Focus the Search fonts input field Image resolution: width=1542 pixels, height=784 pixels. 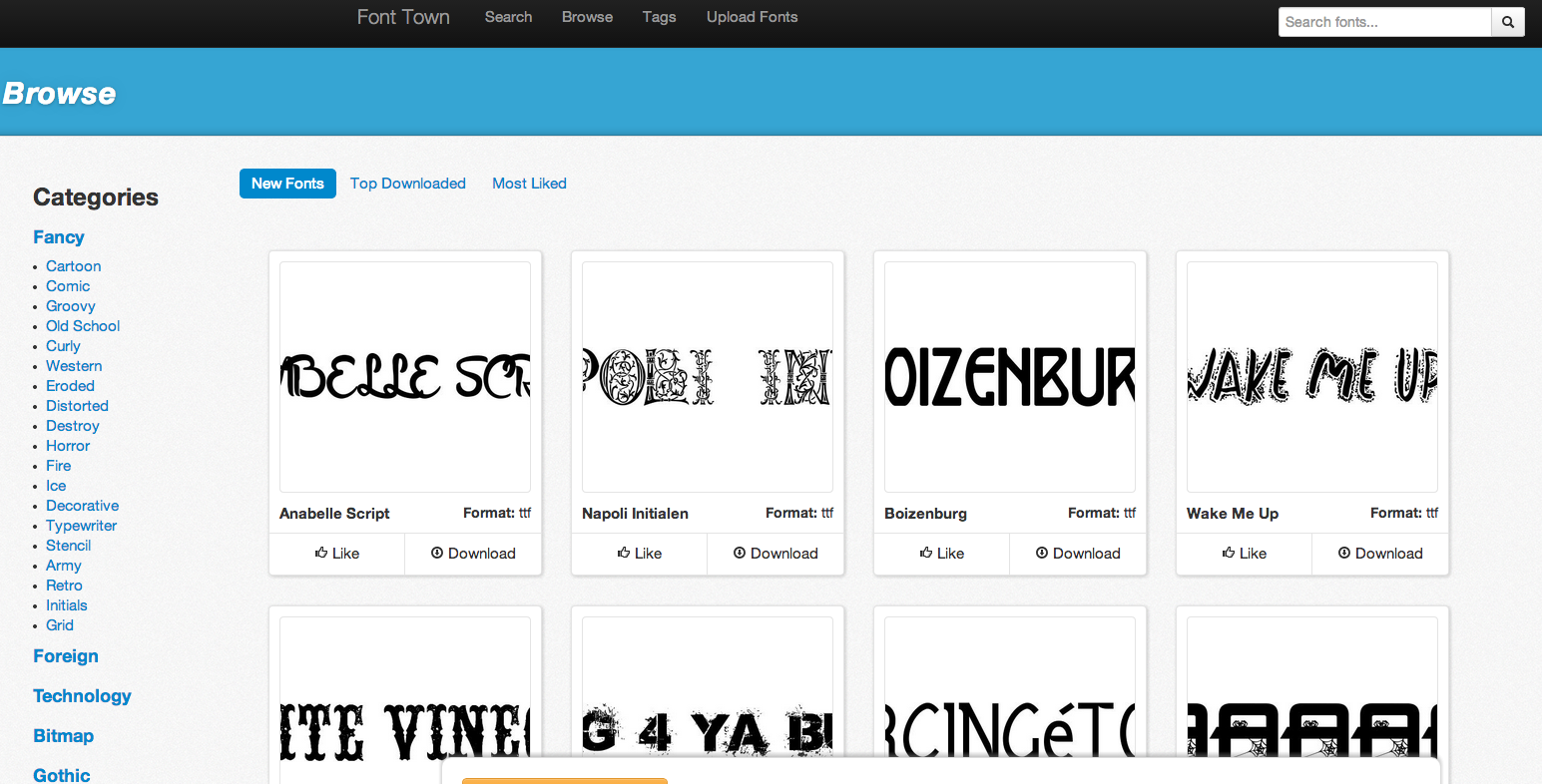point(1384,22)
